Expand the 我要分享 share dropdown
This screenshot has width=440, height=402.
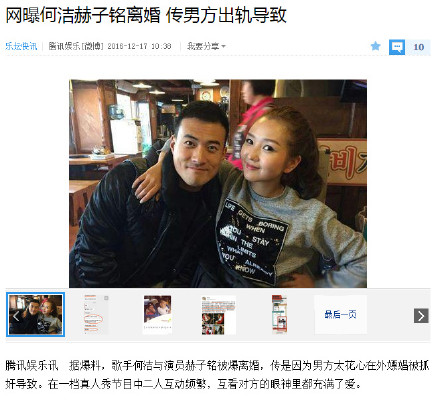click(x=206, y=46)
